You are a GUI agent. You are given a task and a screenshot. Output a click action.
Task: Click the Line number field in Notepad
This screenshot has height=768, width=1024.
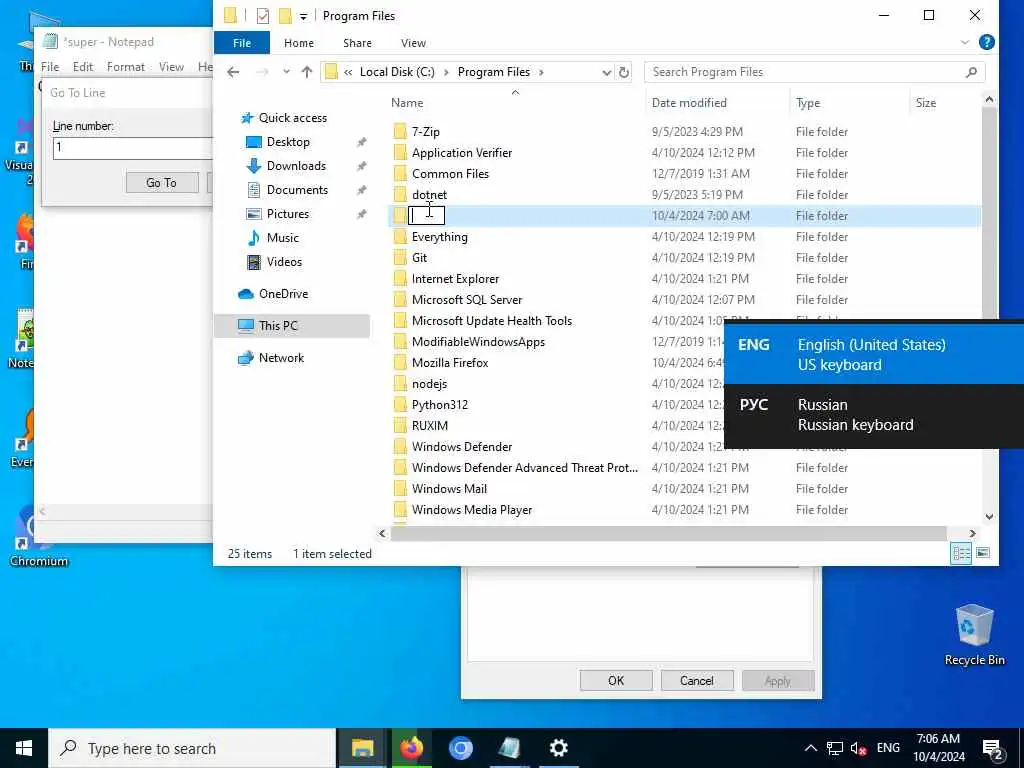click(x=133, y=148)
